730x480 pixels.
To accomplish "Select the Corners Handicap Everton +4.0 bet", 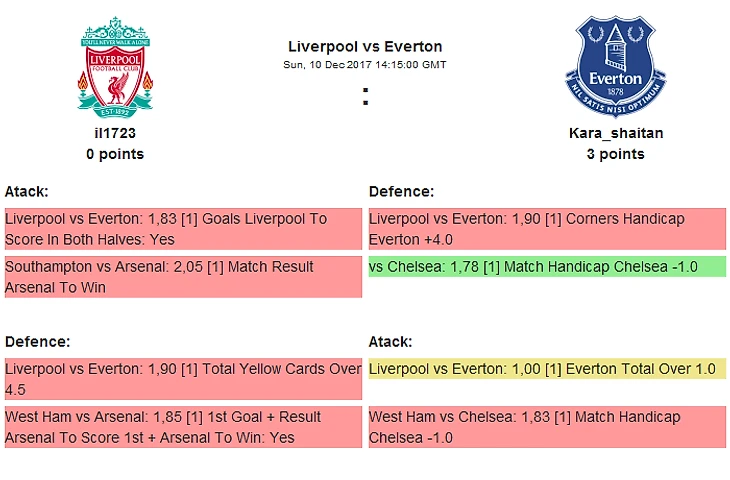I will click(x=546, y=229).
